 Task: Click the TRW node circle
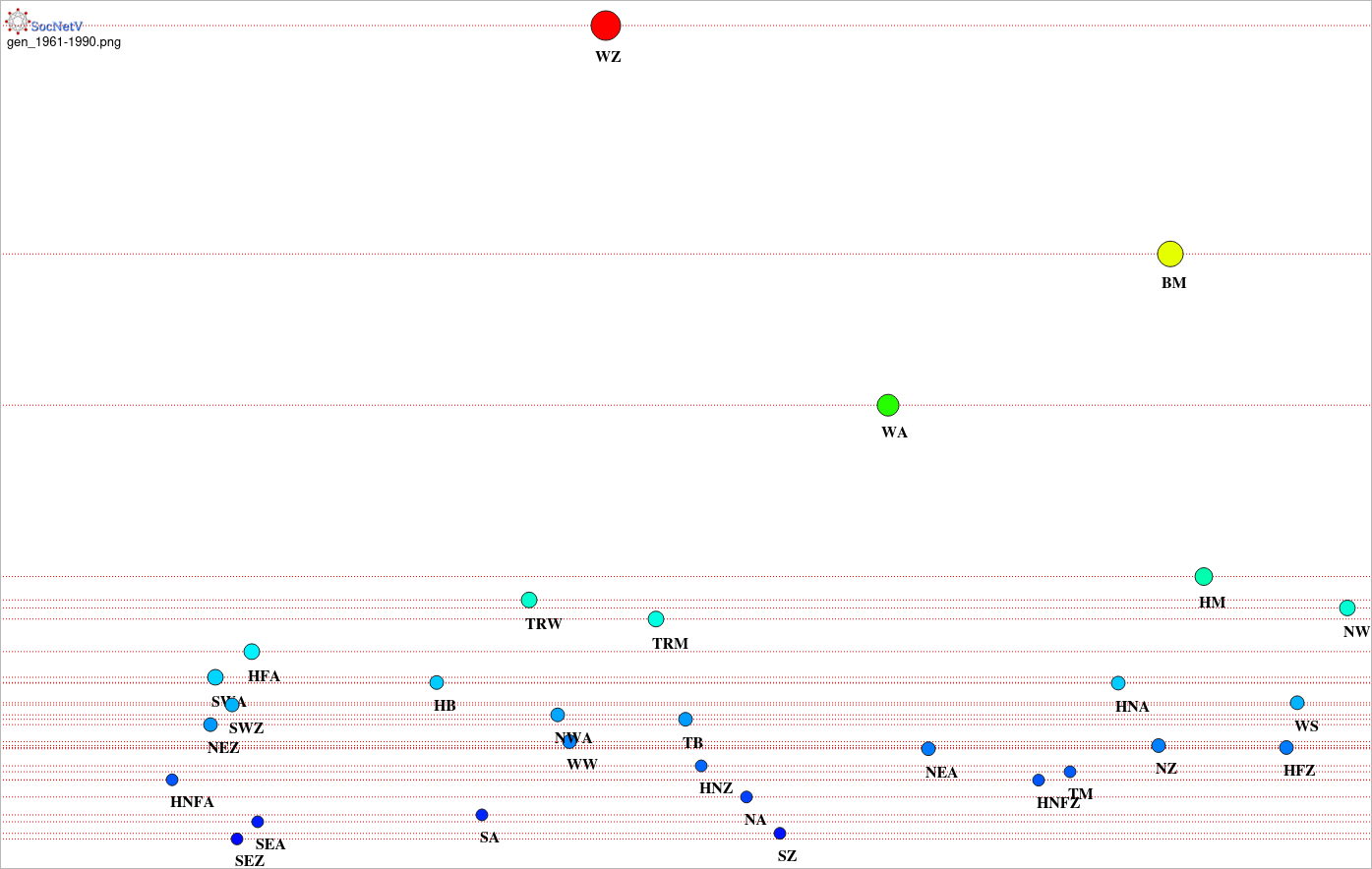point(529,600)
